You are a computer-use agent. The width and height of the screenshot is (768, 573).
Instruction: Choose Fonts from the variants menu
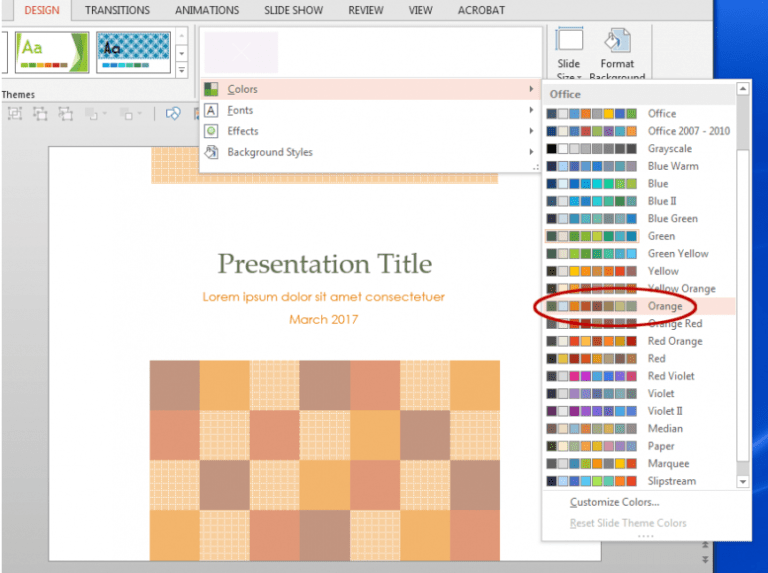(x=369, y=110)
